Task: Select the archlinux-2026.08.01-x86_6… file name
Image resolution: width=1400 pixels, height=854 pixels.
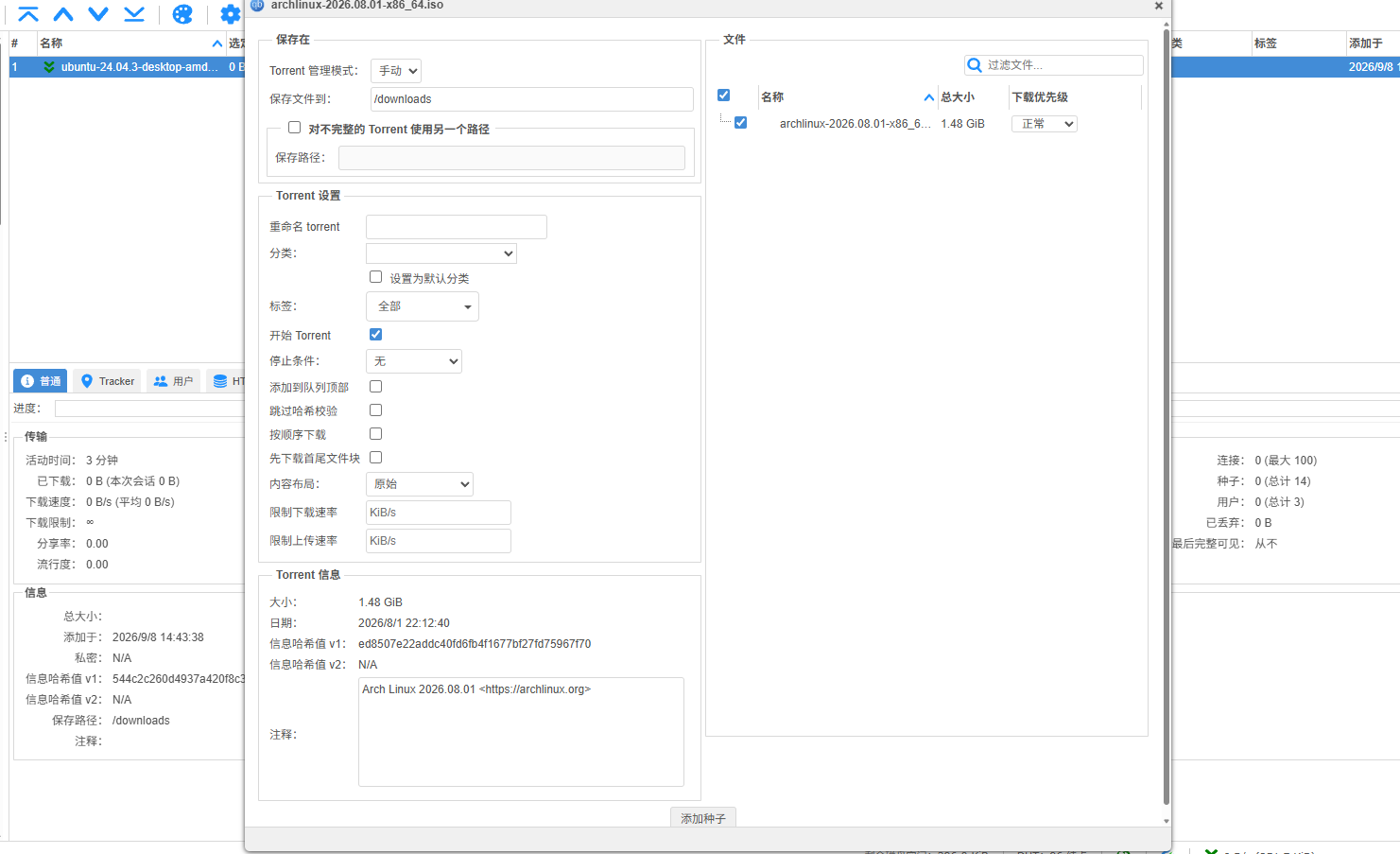Action: tap(855, 124)
